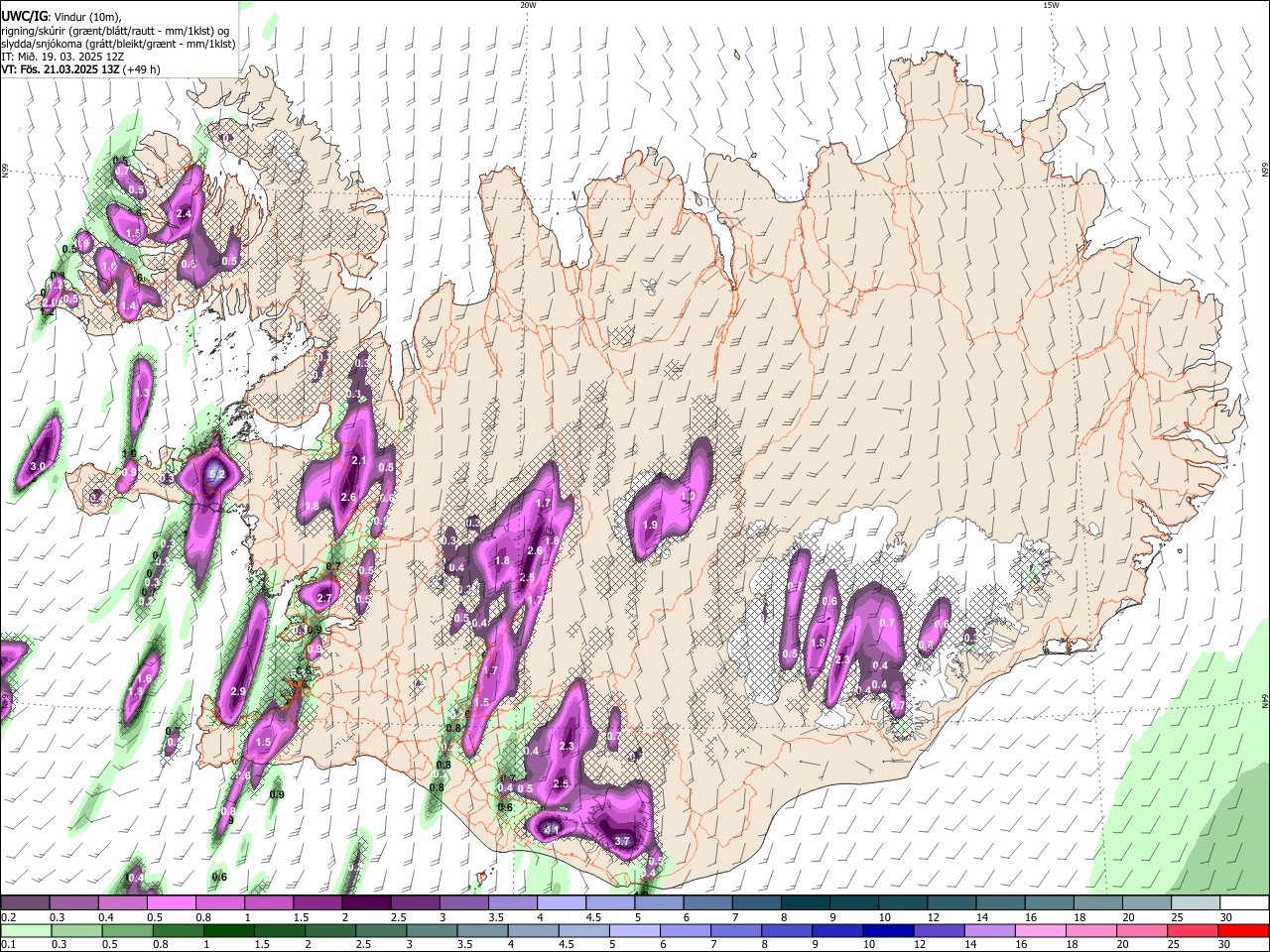Select top-row legend swatch for 0.2–0.3 mm
The width and height of the screenshot is (1270, 952).
[25, 903]
